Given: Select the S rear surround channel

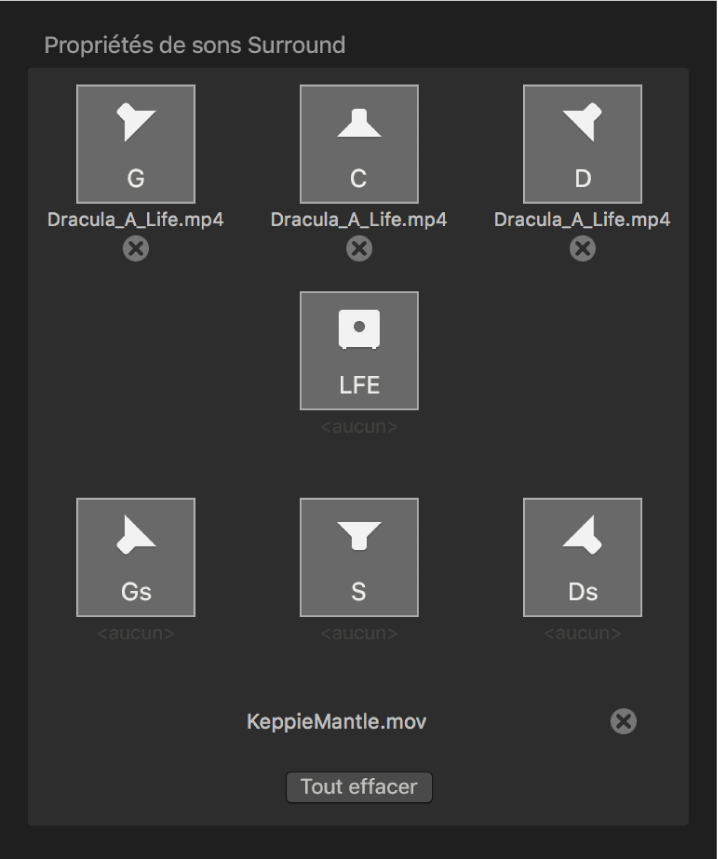Looking at the screenshot, I should 359,557.
